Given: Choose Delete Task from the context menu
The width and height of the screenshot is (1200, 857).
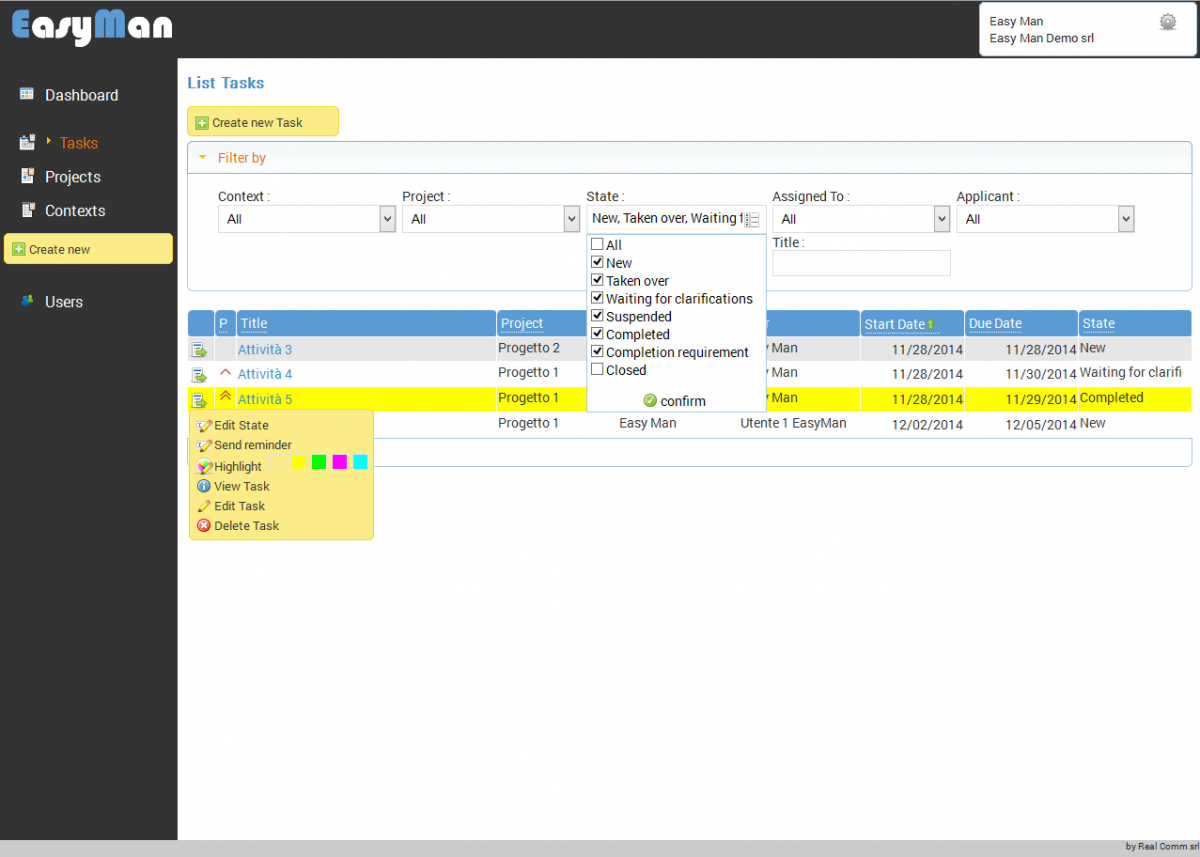Looking at the screenshot, I should [x=238, y=526].
